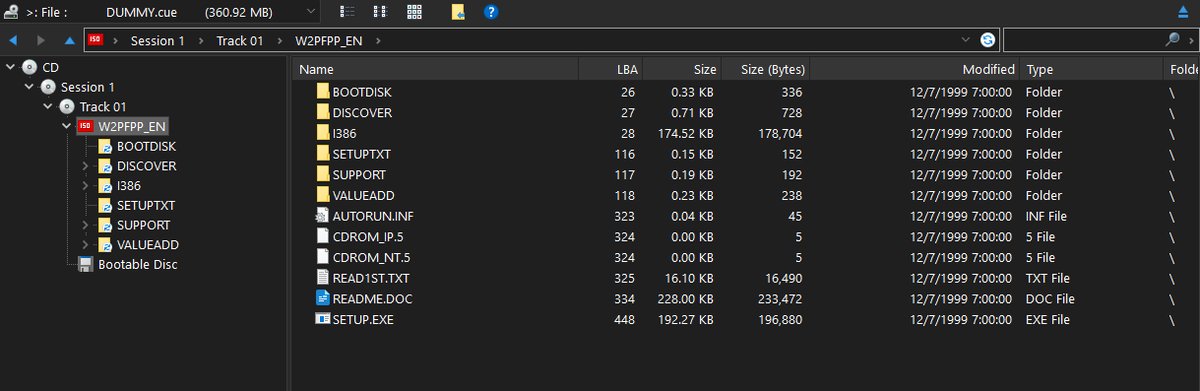Screen dimensions: 1200x391
Task: Expand the DISCOVER tree folder
Action: [86, 166]
